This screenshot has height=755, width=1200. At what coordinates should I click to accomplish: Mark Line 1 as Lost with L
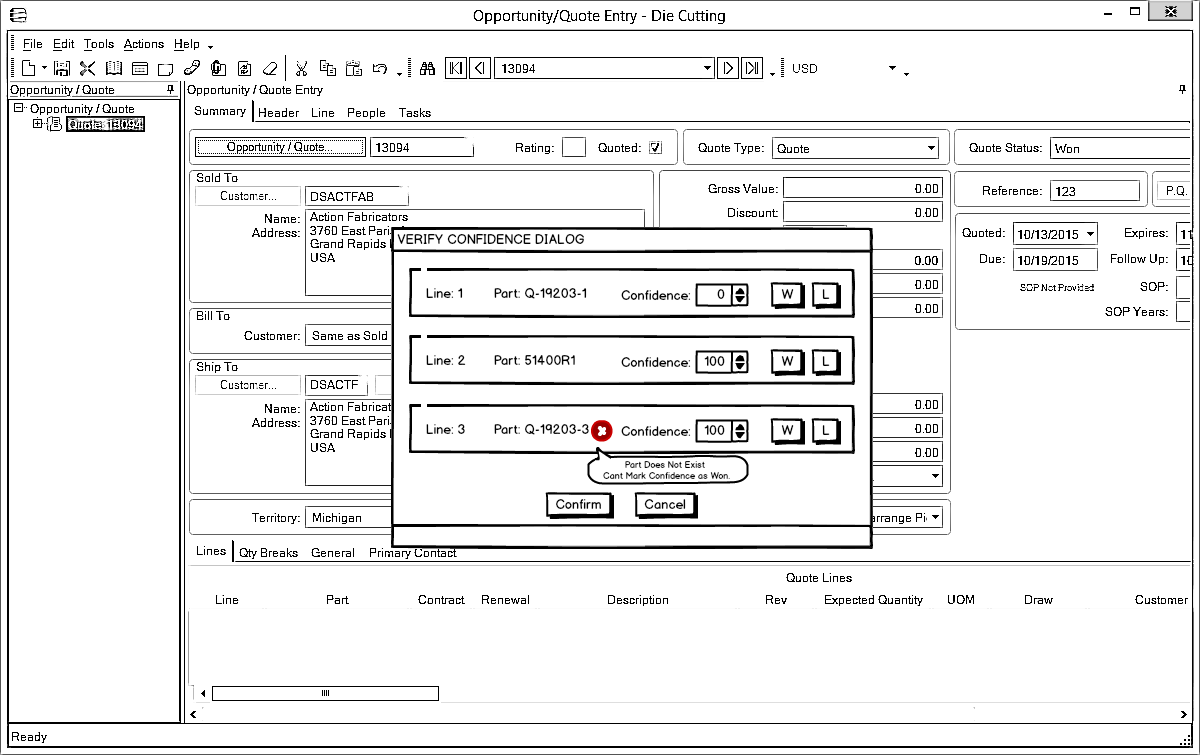825,295
